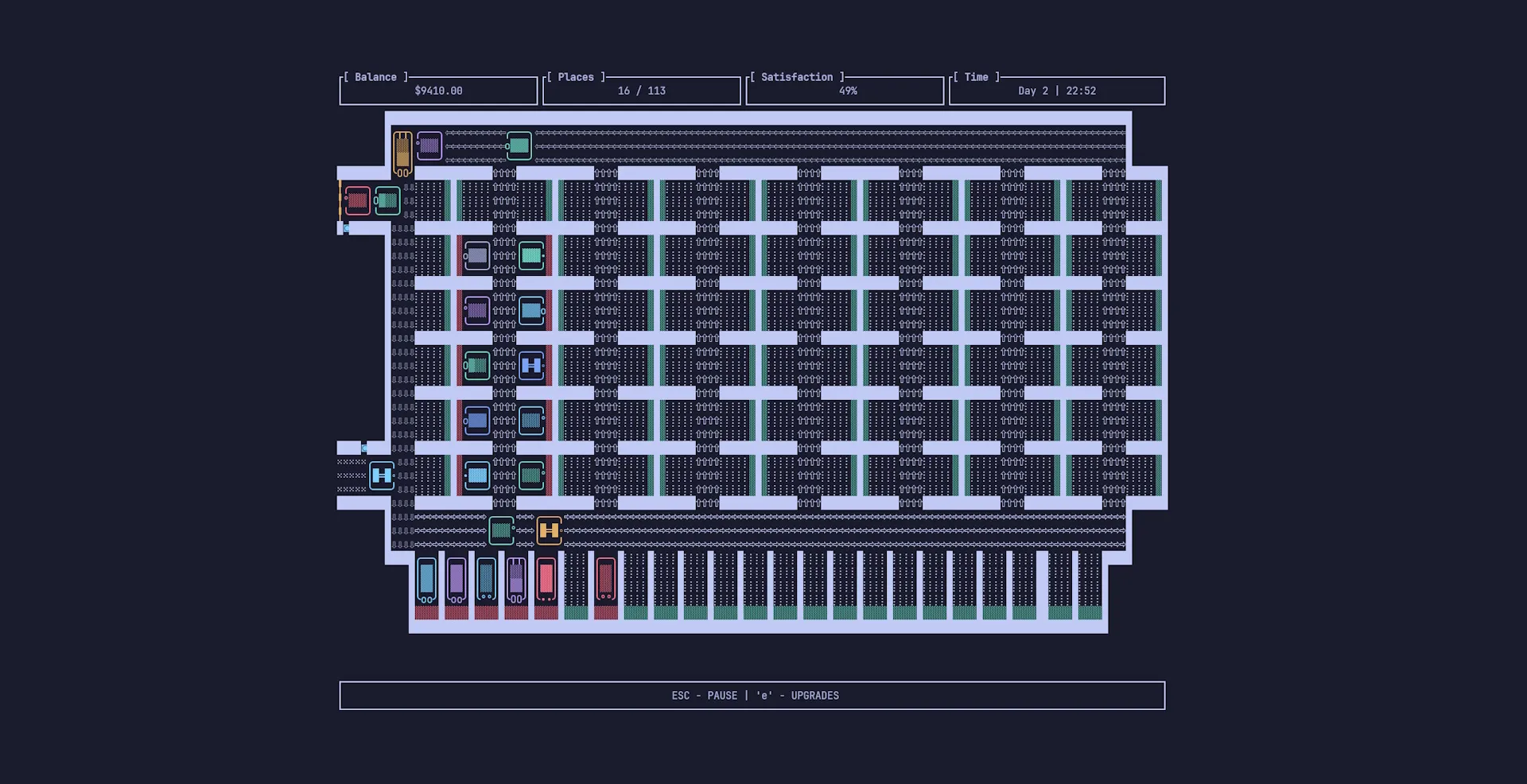
Task: Click the Places counter showing 16 / 113
Action: point(641,91)
